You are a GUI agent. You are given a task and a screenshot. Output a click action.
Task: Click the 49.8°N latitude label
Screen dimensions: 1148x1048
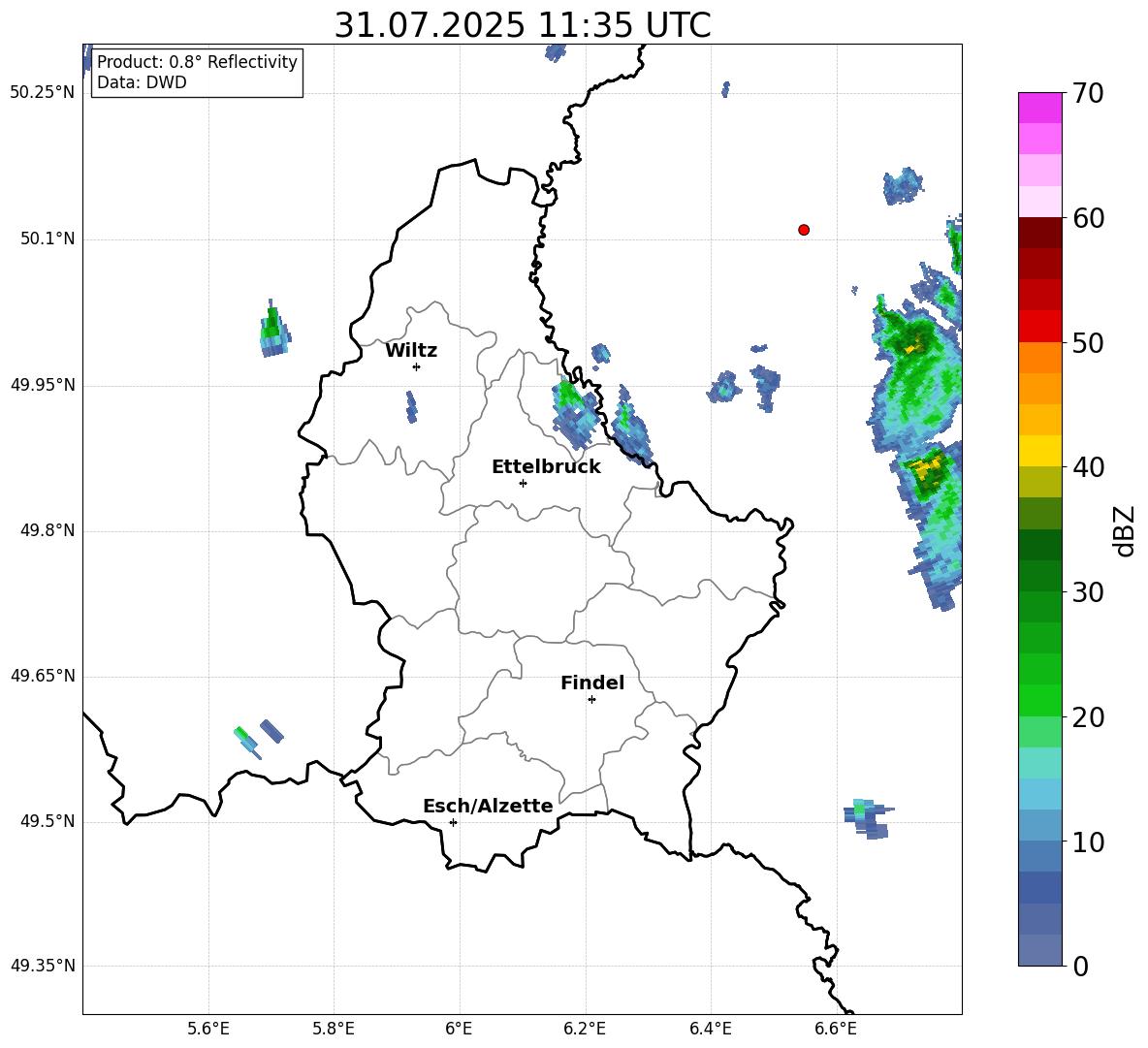48,530
